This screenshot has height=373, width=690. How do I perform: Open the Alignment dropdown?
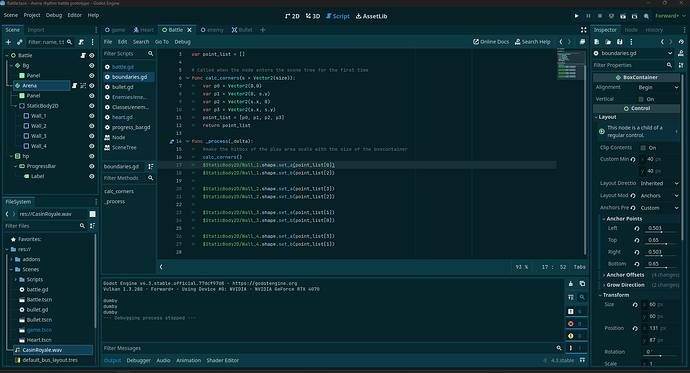click(658, 88)
